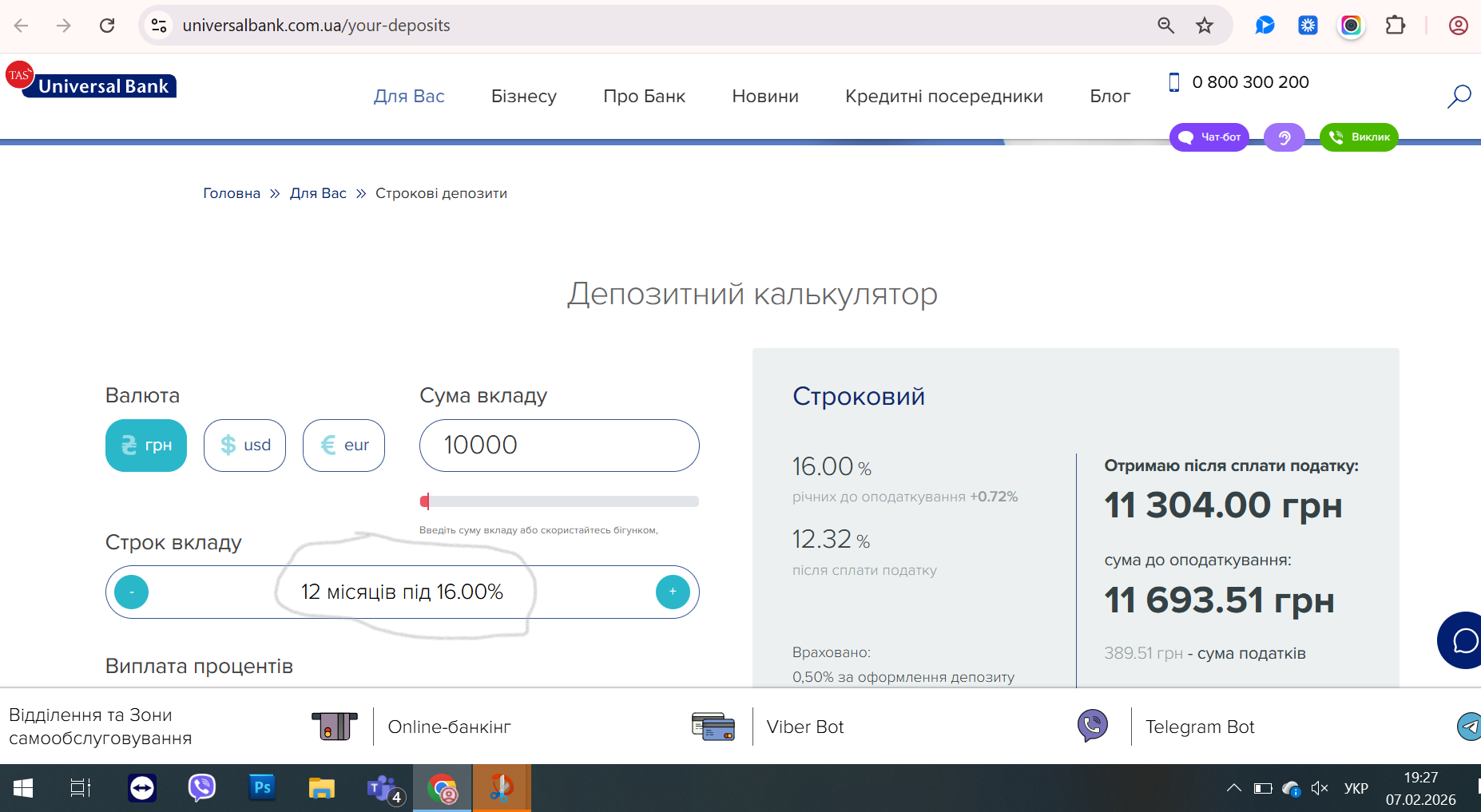Open Online-банкінг link
Screen dimensions: 1481x812
tap(449, 727)
